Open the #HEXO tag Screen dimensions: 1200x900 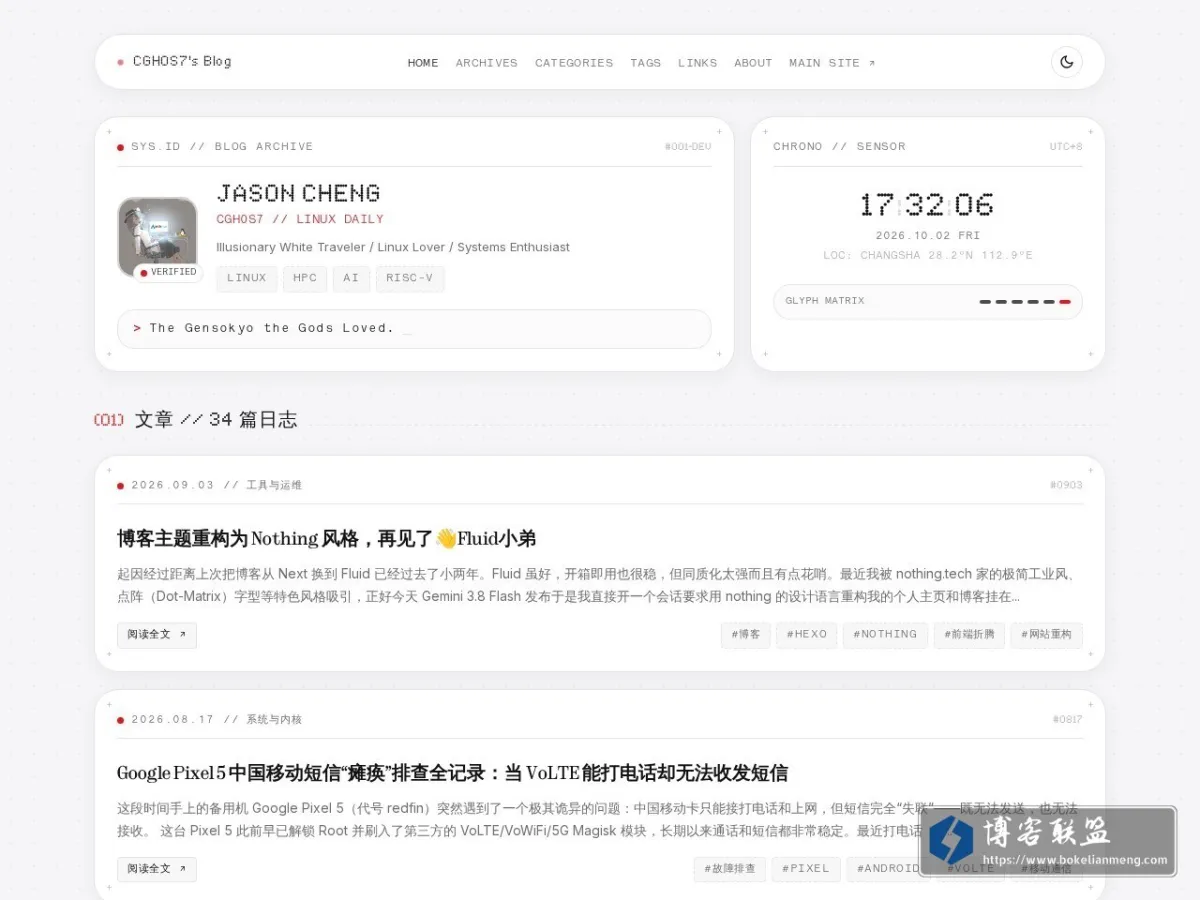[807, 635]
